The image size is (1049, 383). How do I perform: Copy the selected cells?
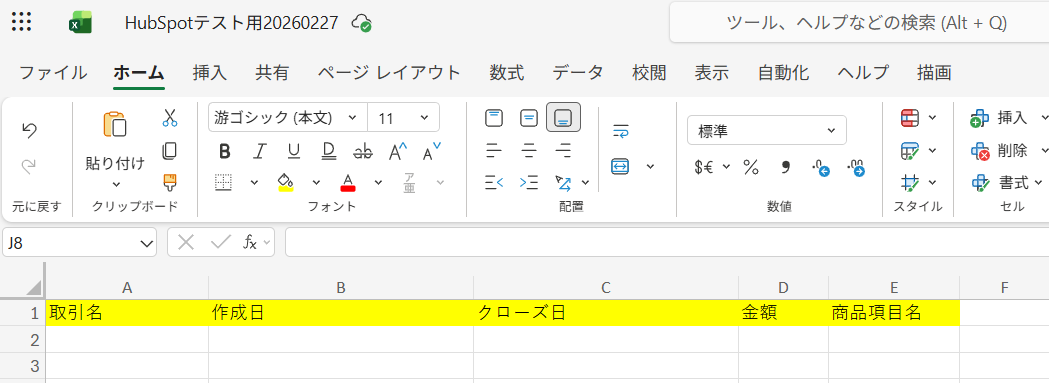(x=170, y=151)
